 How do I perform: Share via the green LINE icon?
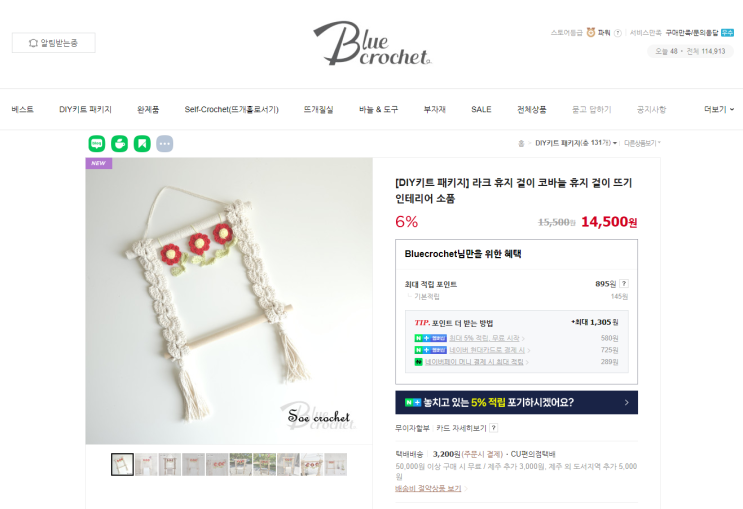click(x=97, y=144)
